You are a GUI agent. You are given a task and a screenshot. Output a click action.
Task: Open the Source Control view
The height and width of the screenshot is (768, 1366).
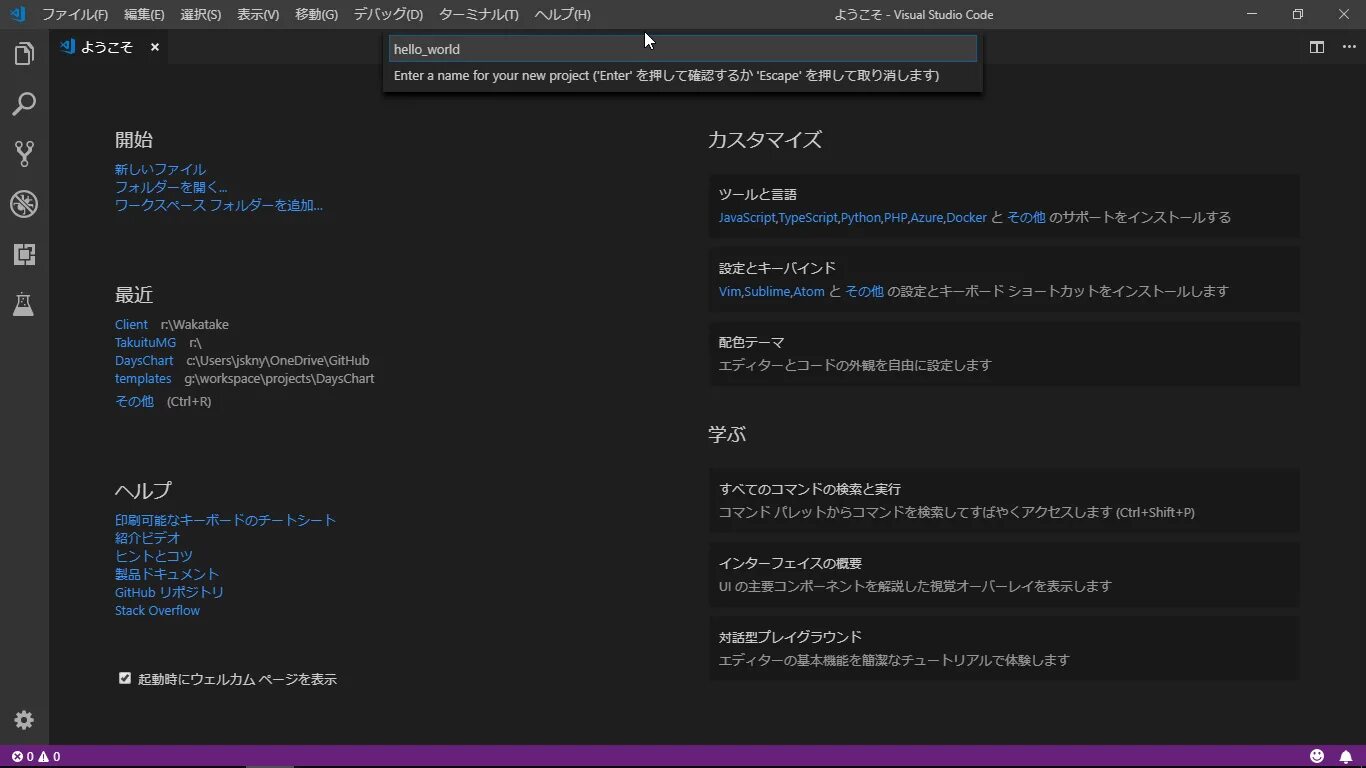pos(24,154)
